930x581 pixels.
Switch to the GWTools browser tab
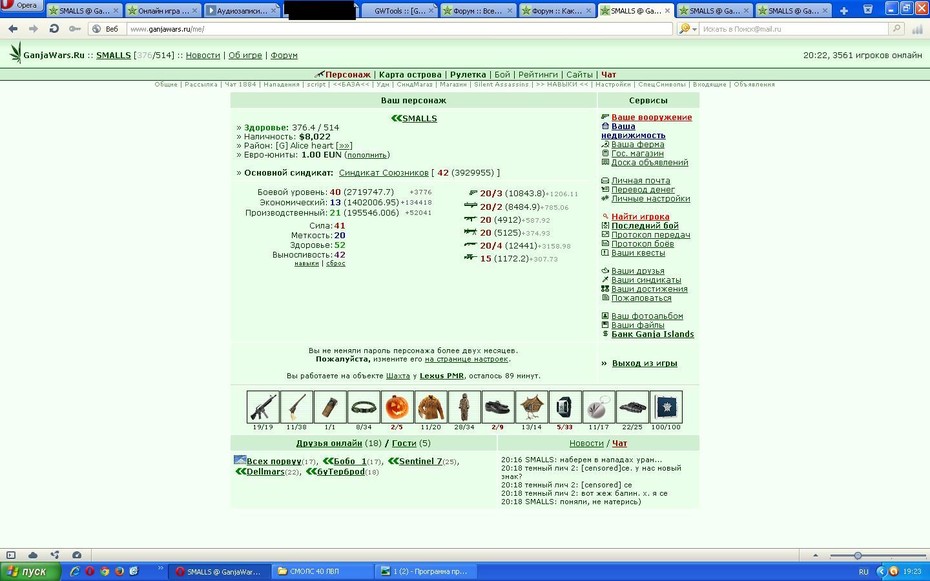point(400,11)
